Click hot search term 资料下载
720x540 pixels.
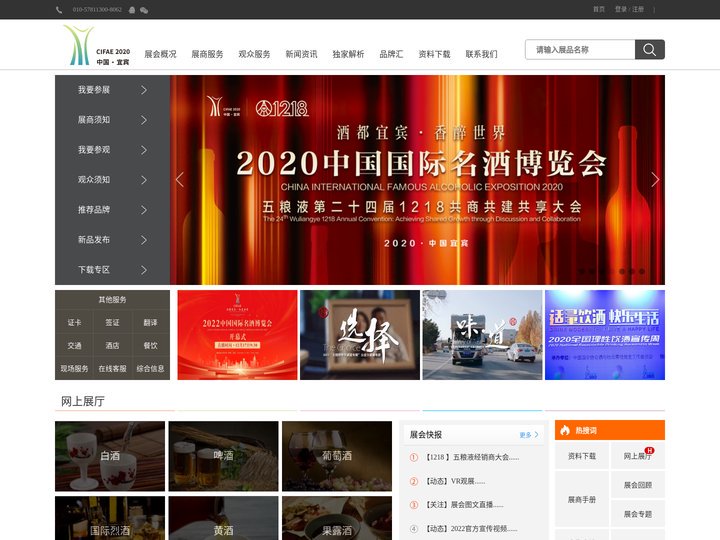[582, 456]
